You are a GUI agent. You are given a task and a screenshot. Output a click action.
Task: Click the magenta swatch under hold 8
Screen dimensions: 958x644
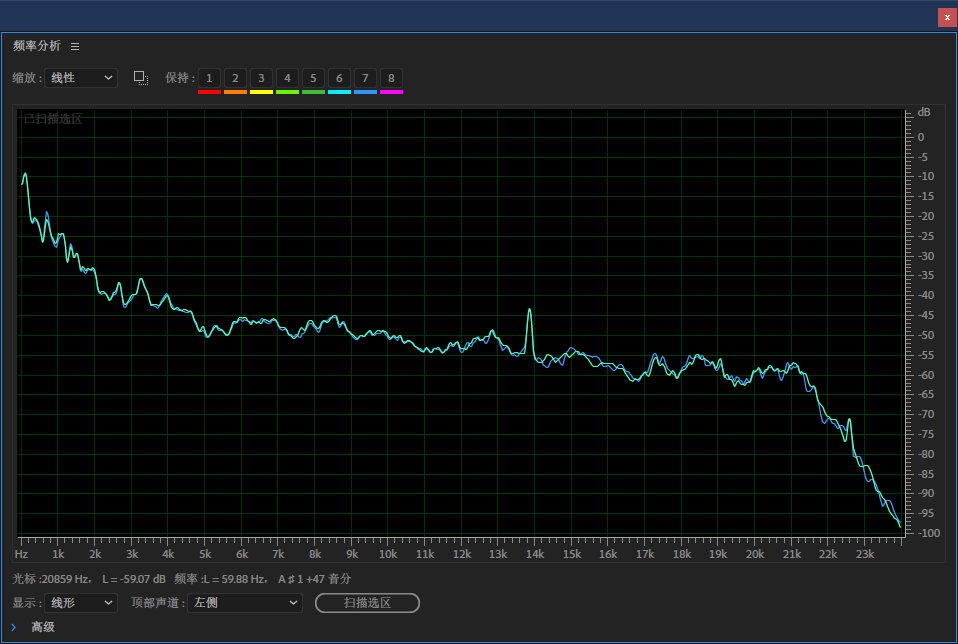coord(391,92)
